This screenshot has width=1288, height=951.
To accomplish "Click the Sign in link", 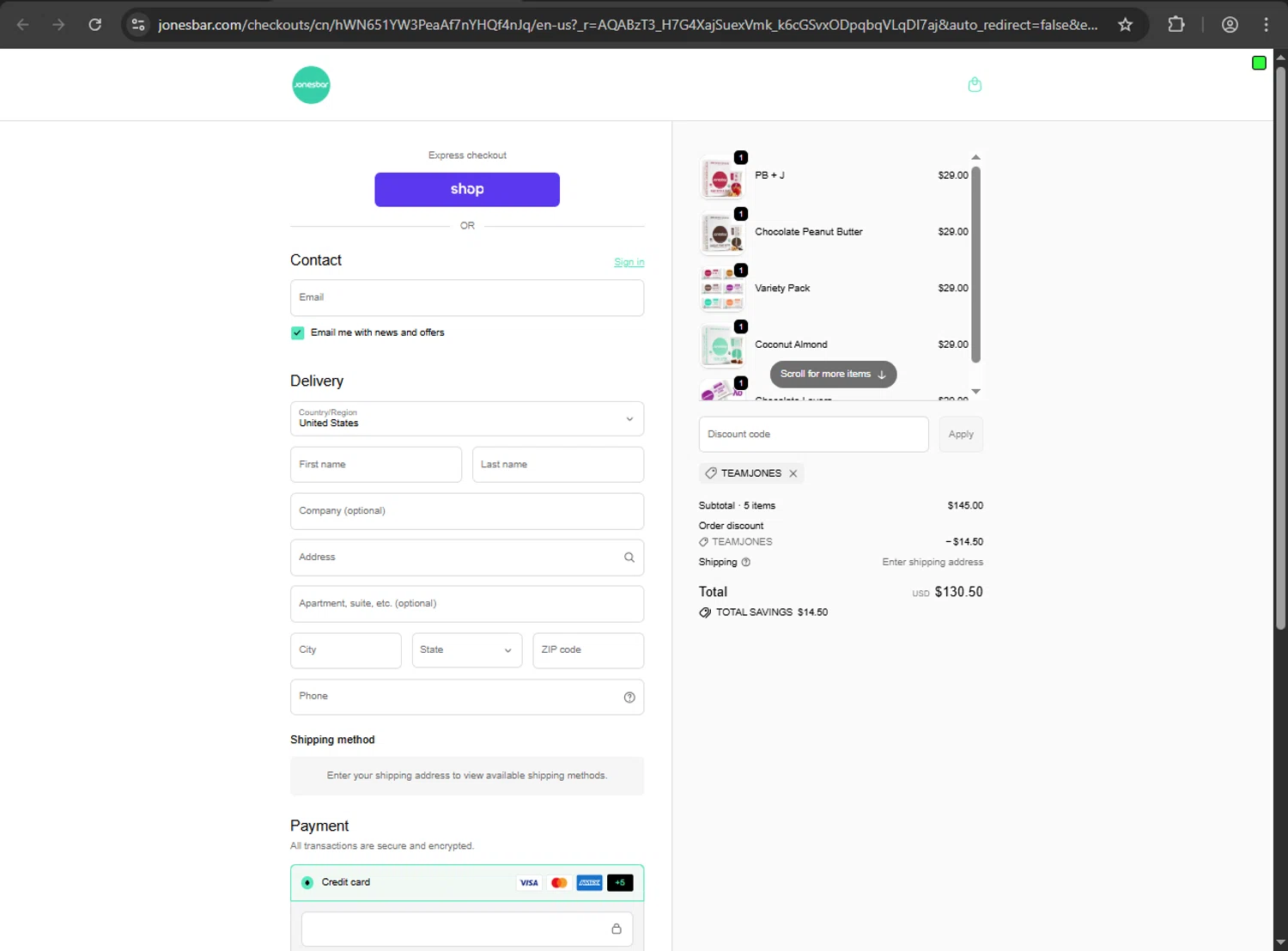I will 629,262.
